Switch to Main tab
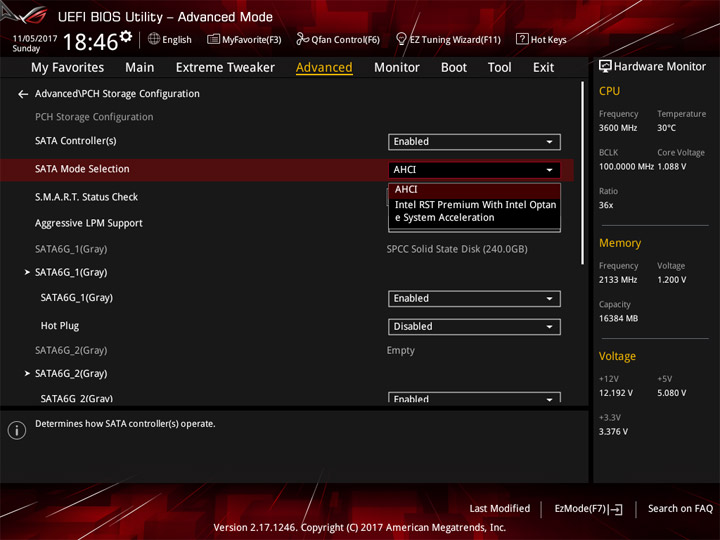This screenshot has height=540, width=720. pyautogui.click(x=140, y=68)
